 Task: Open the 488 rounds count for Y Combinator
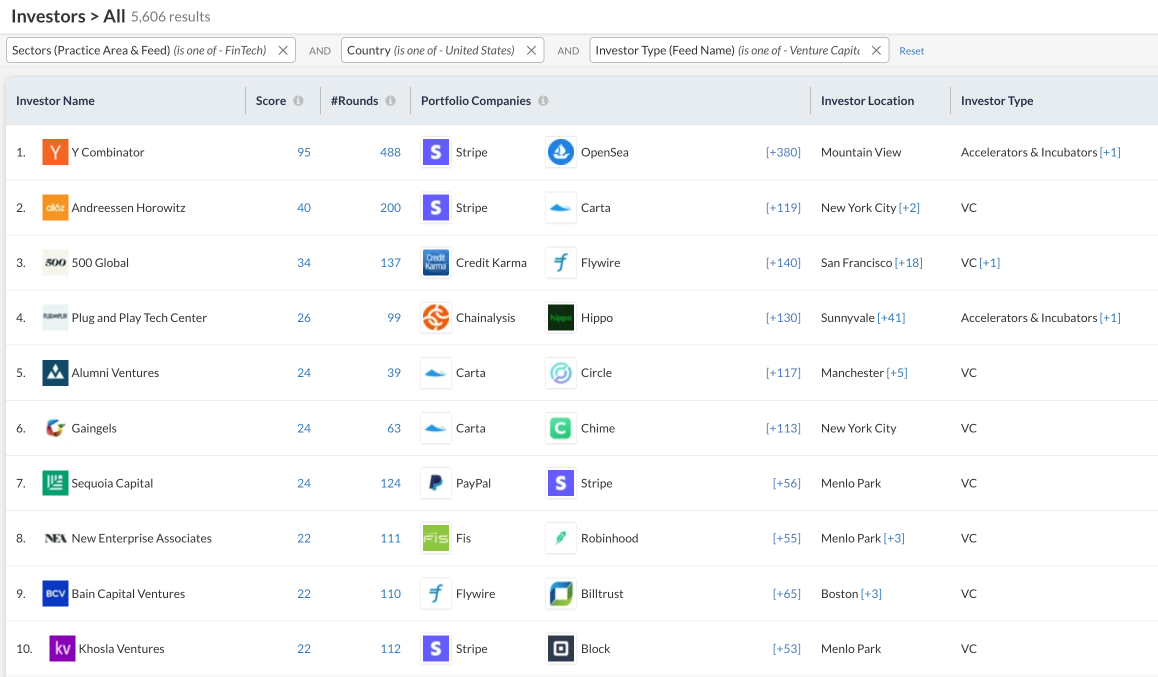(390, 153)
